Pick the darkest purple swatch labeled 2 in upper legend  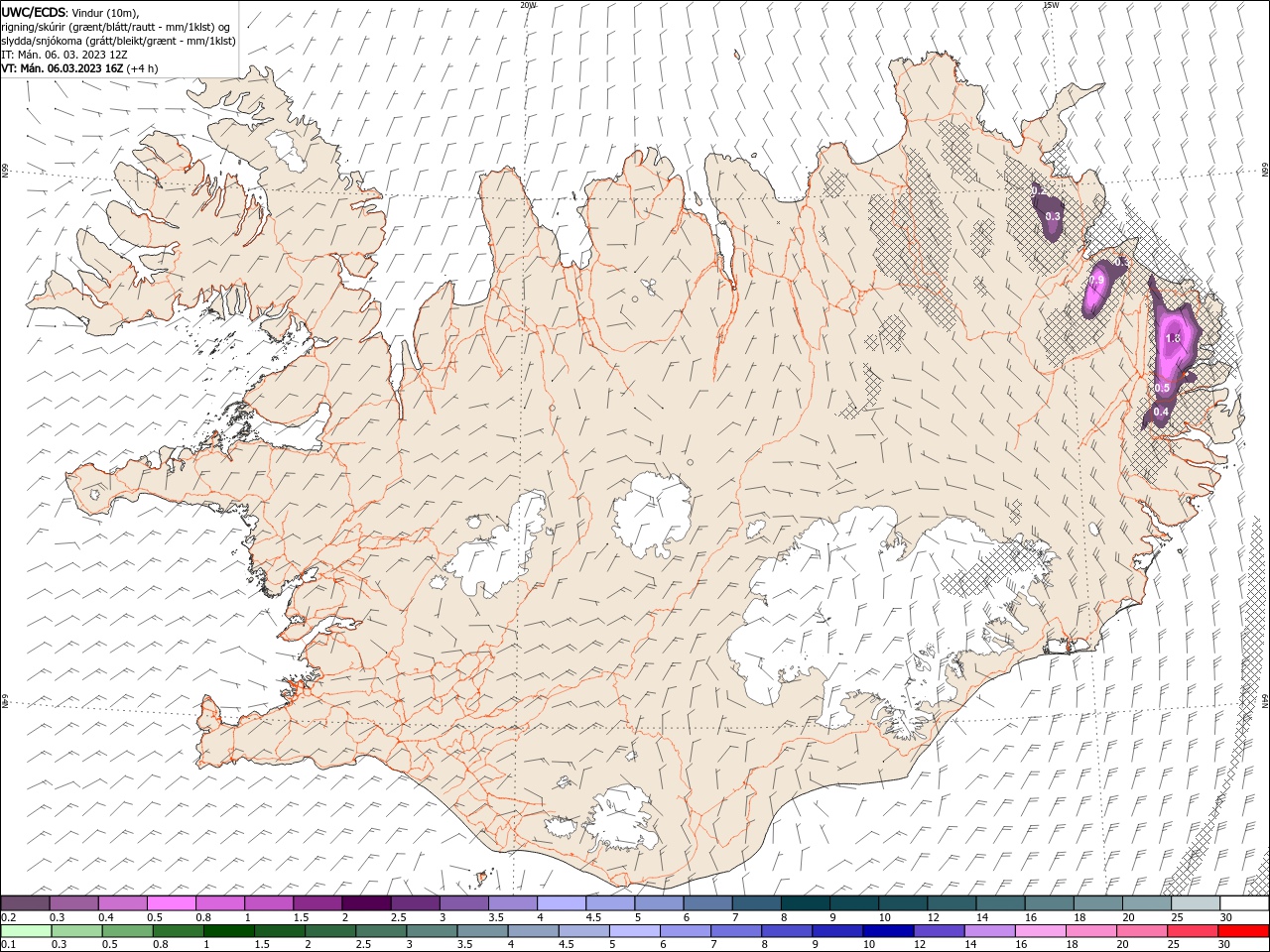366,902
